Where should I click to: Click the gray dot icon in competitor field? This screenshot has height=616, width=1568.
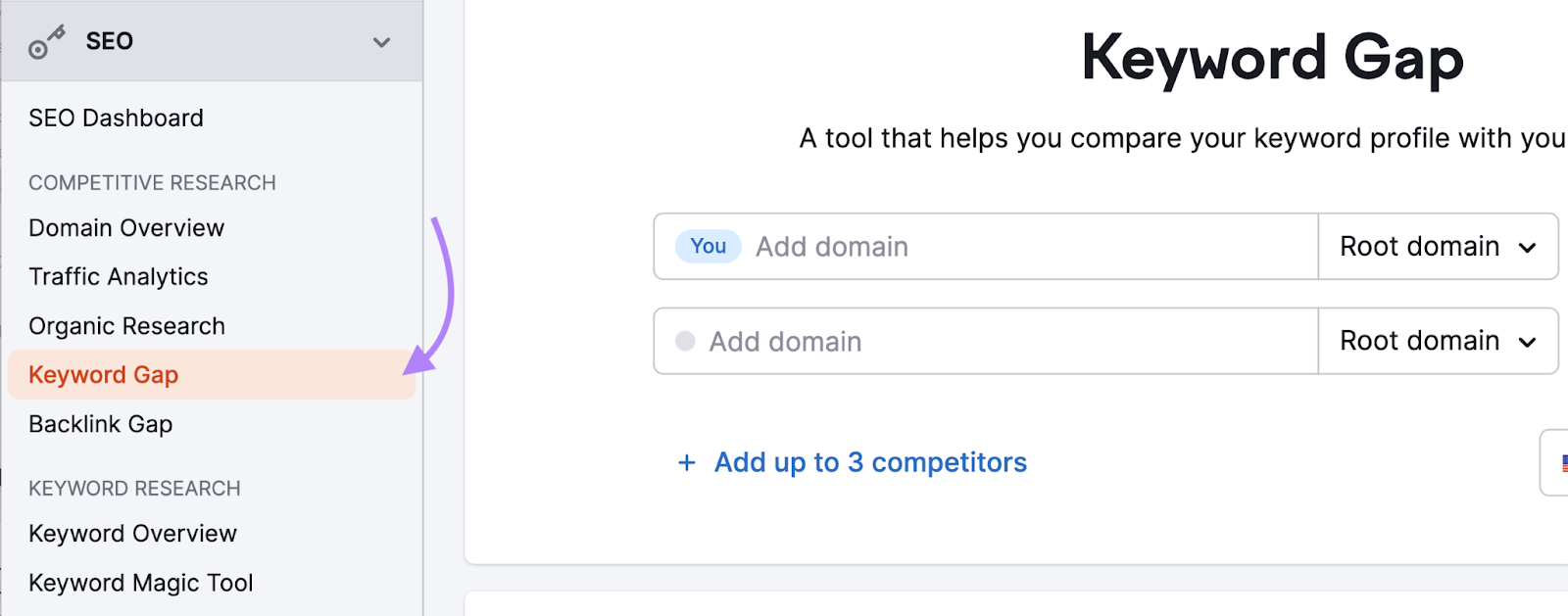[684, 341]
